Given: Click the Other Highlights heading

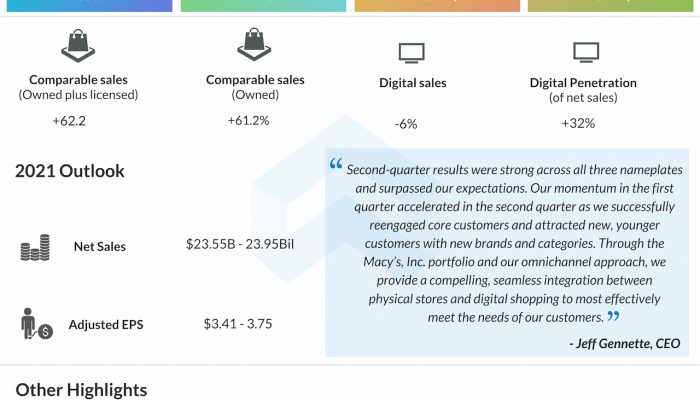Looking at the screenshot, I should coord(81,389).
